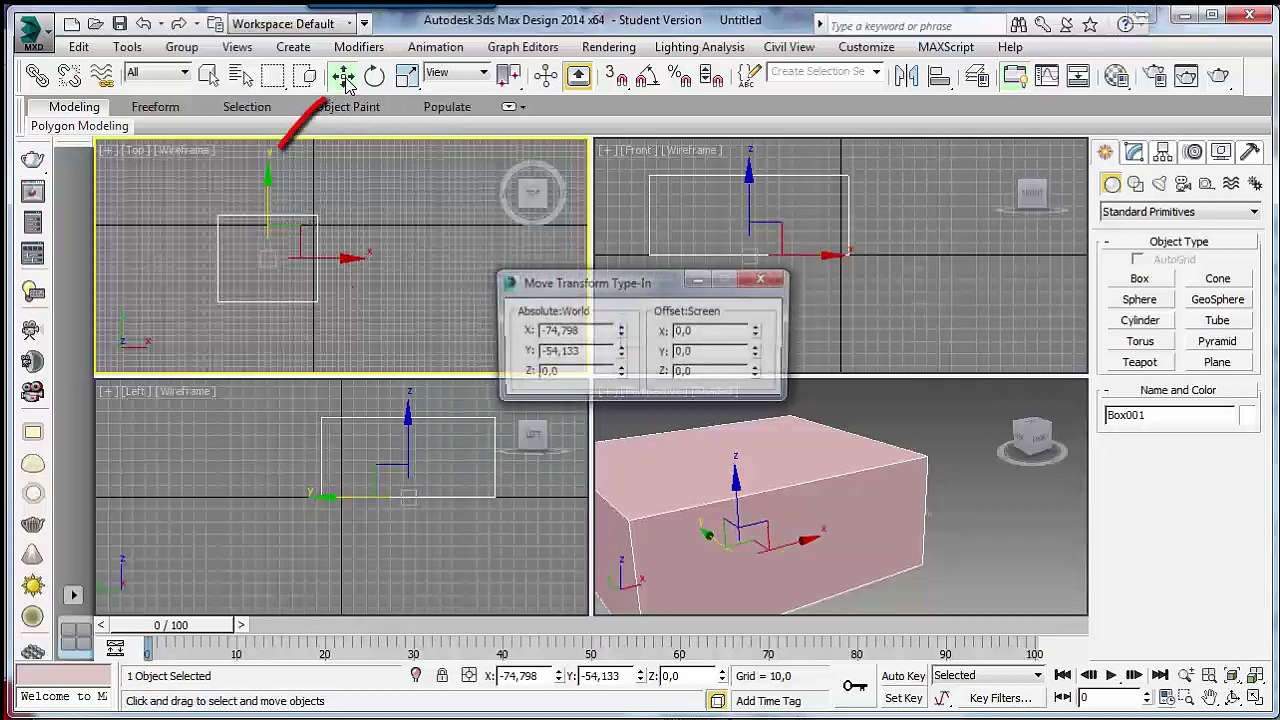This screenshot has width=1280, height=720.
Task: Toggle Spinner Snap
Action: (x=711, y=75)
